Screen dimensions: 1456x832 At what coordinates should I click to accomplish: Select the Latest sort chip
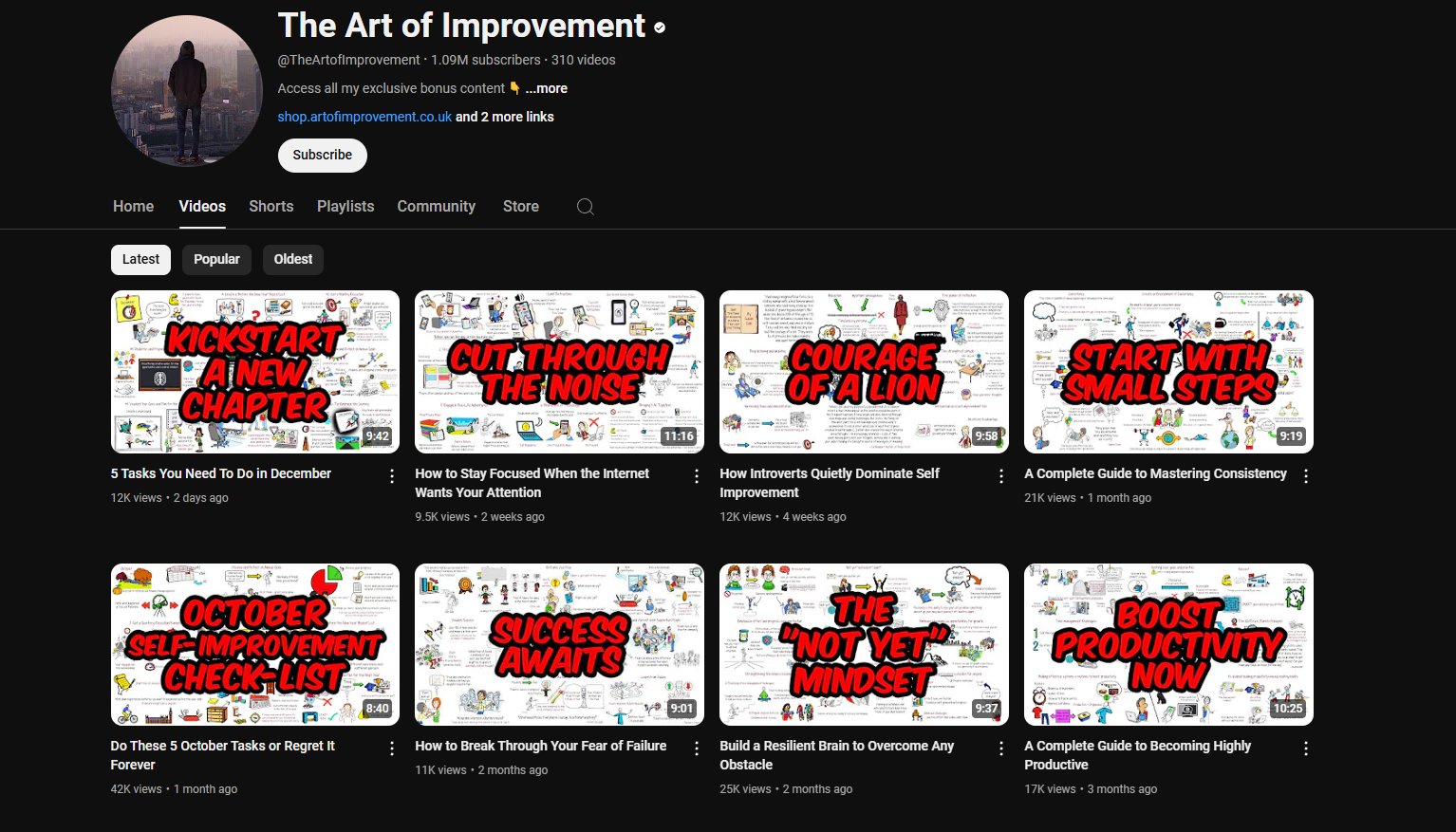point(140,259)
